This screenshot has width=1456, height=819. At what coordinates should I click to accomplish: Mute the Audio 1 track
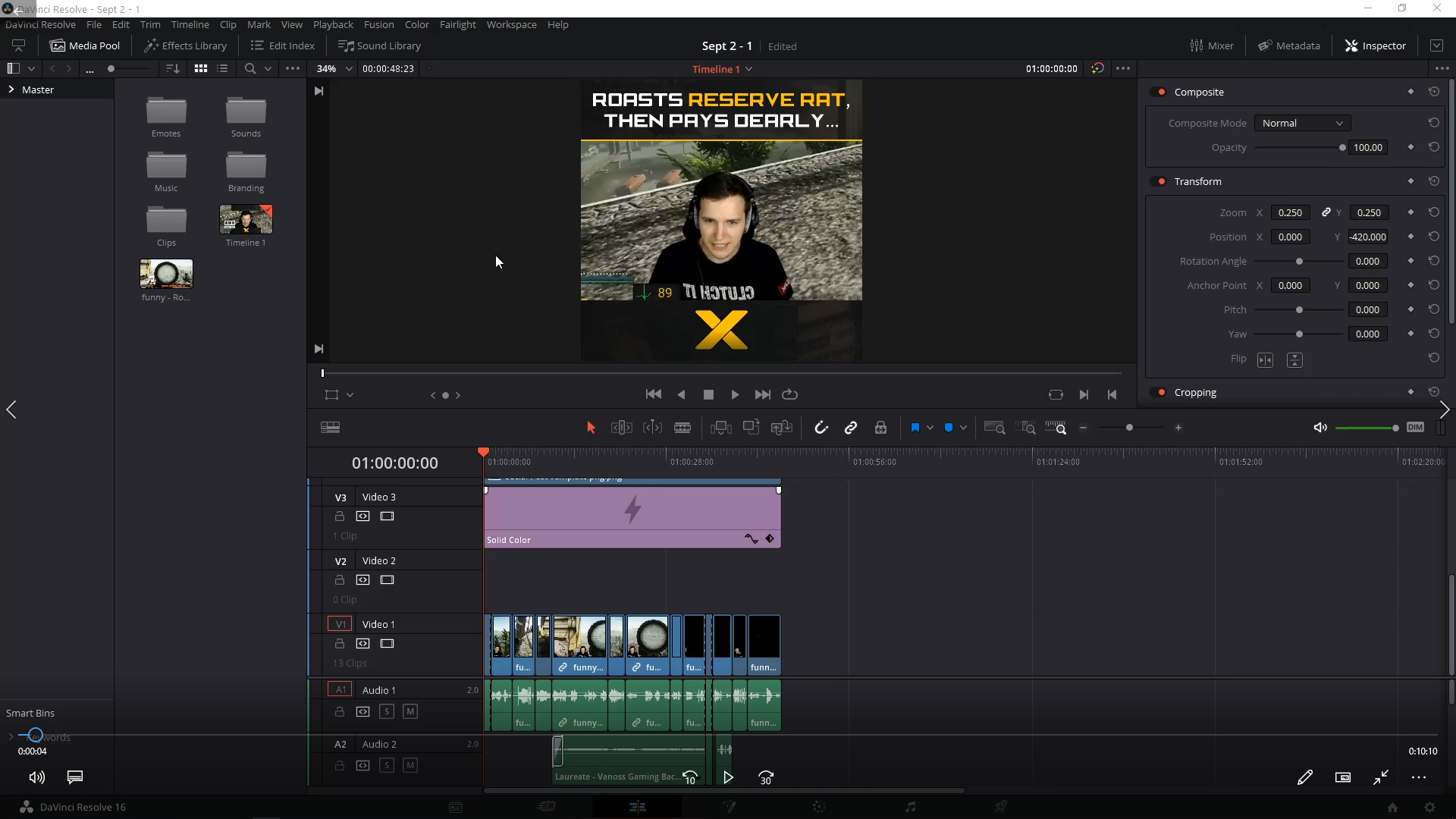(410, 711)
